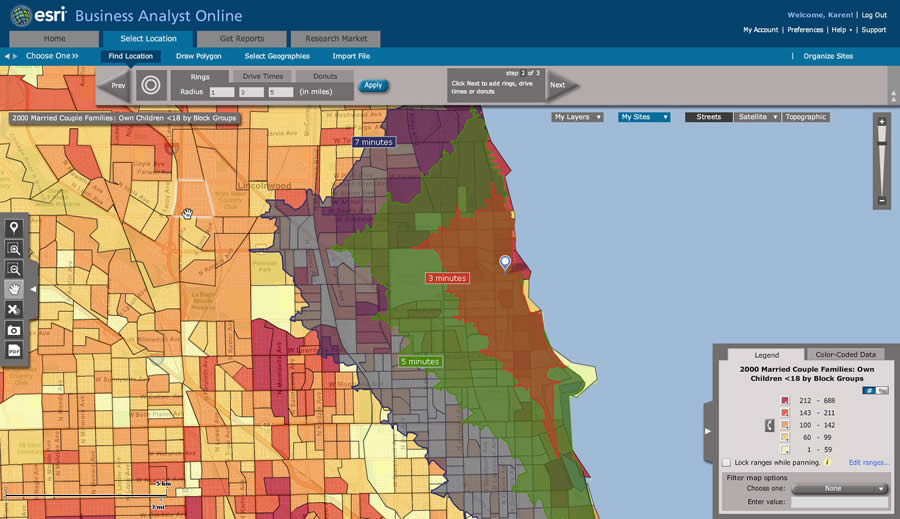Activate the pan hand tool
This screenshot has height=519, width=900.
[14, 289]
